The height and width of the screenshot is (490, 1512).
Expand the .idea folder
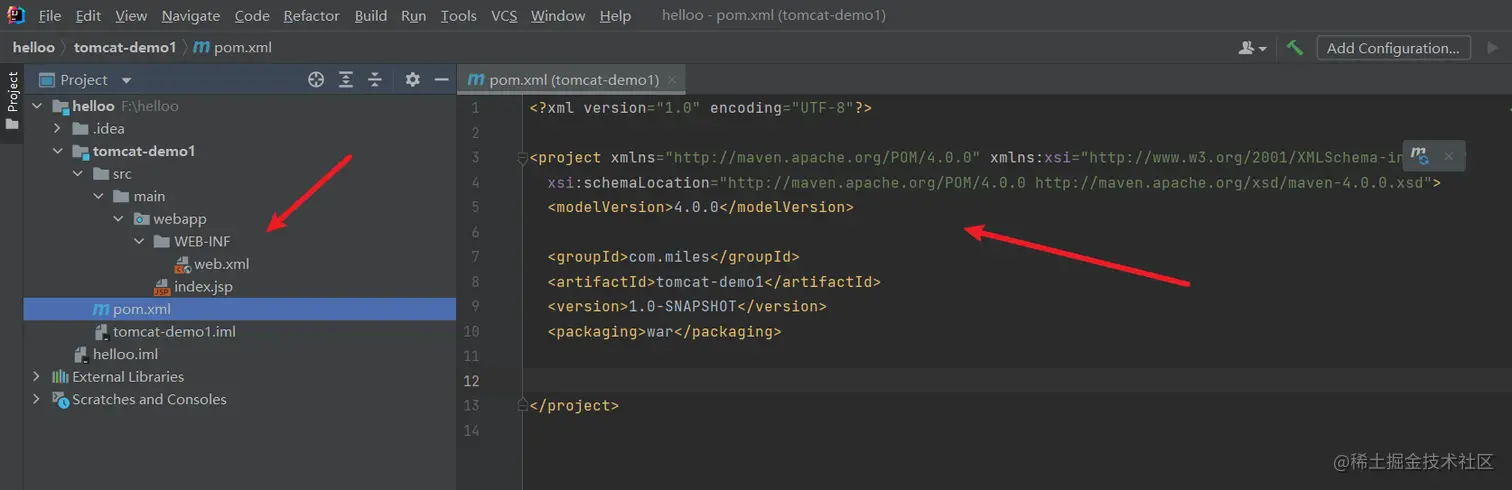[x=57, y=129]
